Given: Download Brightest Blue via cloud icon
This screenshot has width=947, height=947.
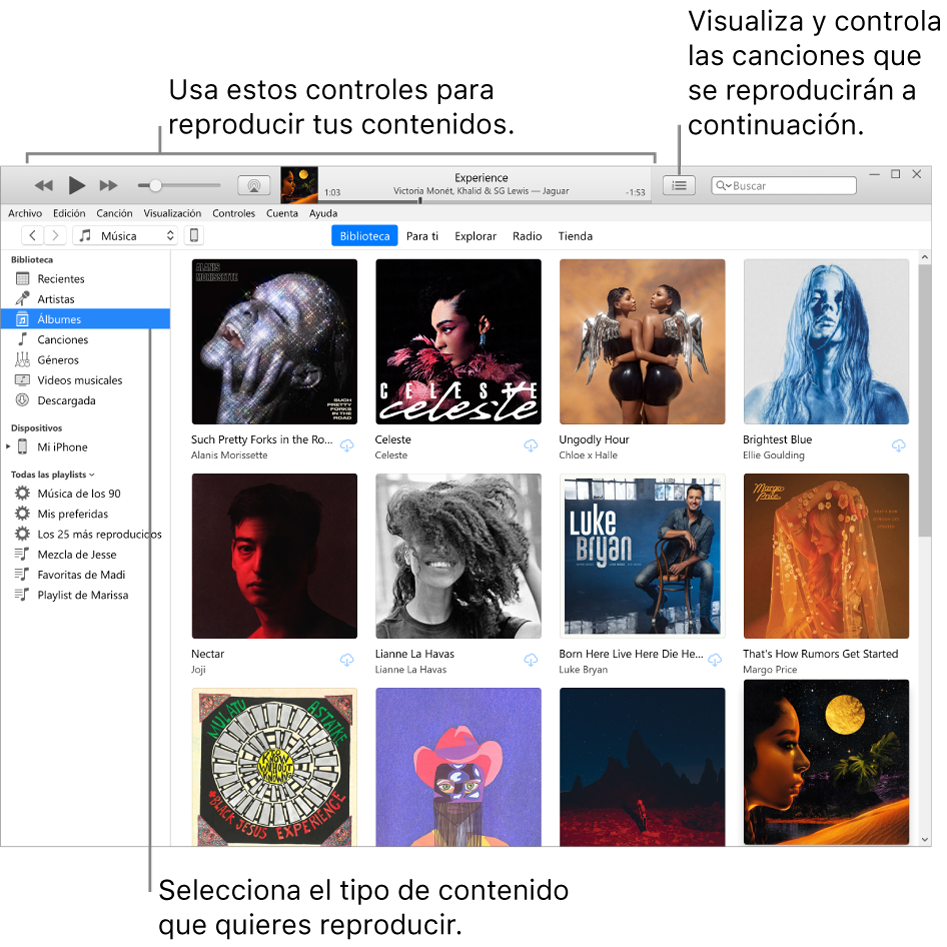Looking at the screenshot, I should tap(899, 446).
